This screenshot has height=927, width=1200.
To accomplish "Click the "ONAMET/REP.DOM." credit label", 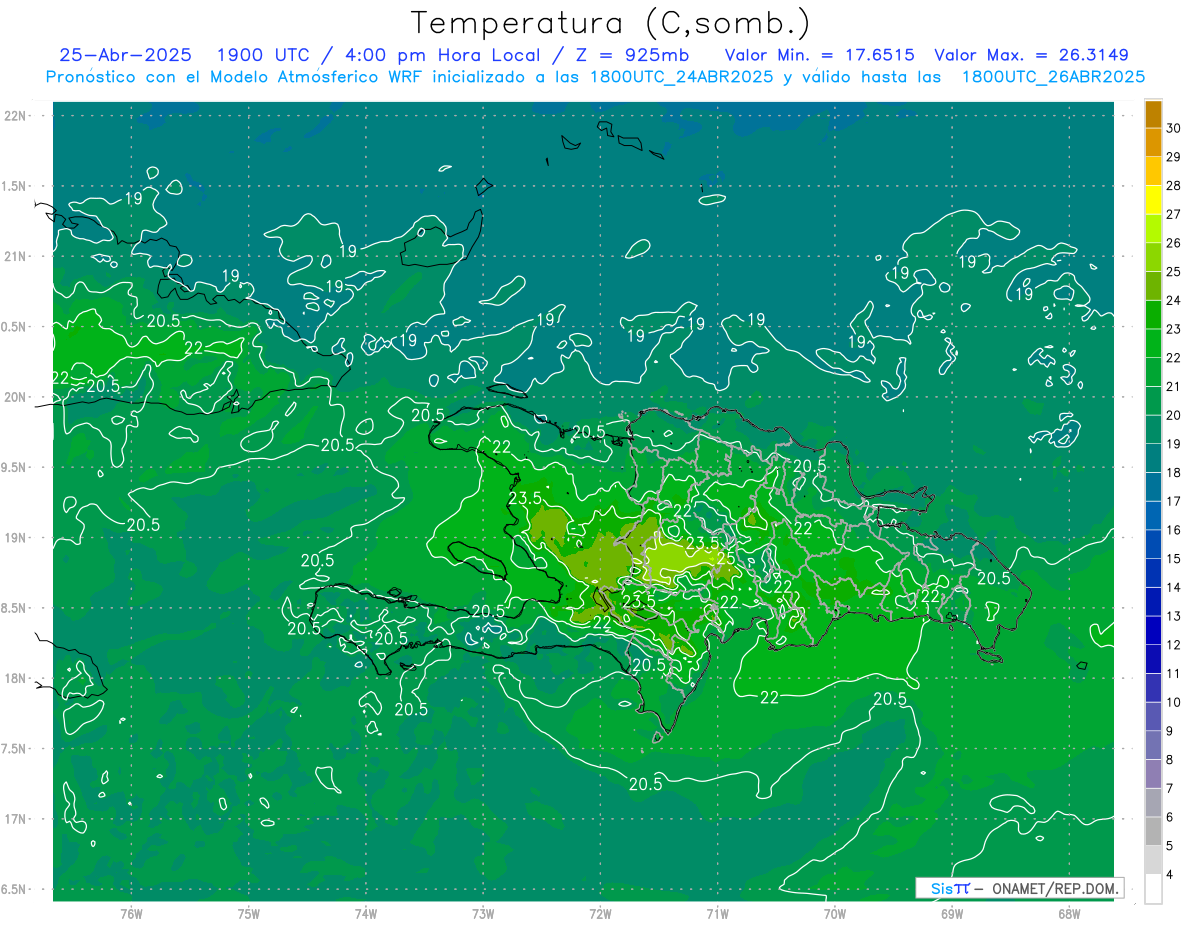I will 1054,888.
